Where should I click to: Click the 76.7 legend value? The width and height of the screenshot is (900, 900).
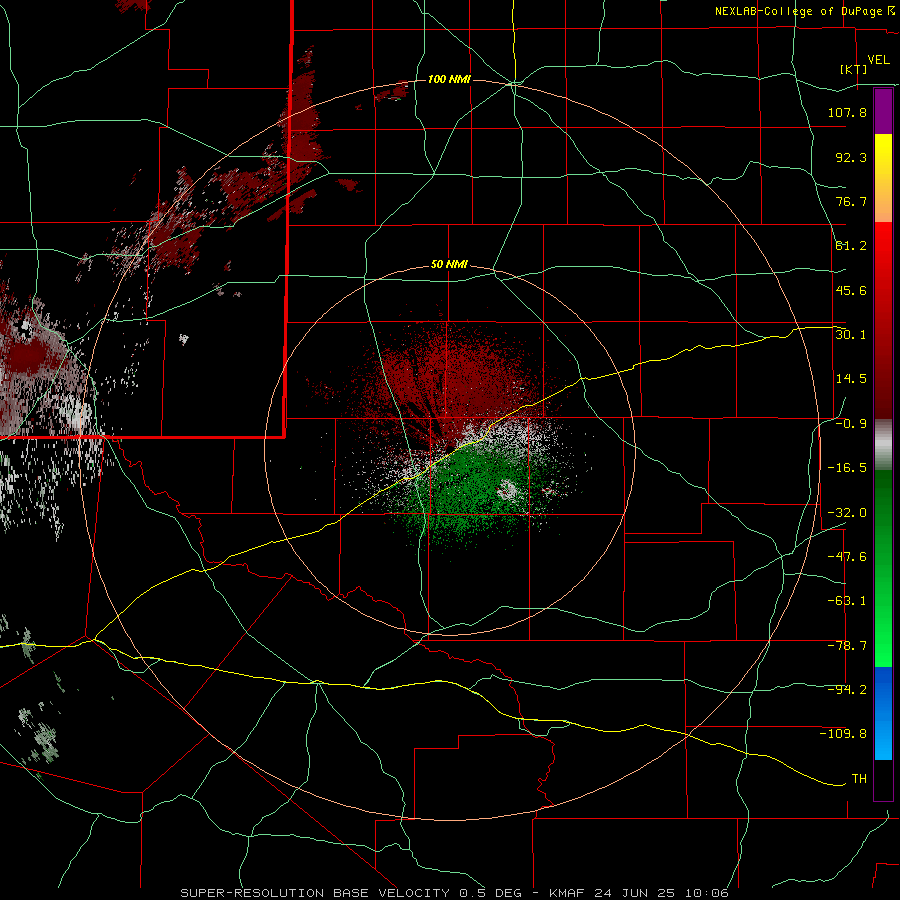click(x=851, y=201)
